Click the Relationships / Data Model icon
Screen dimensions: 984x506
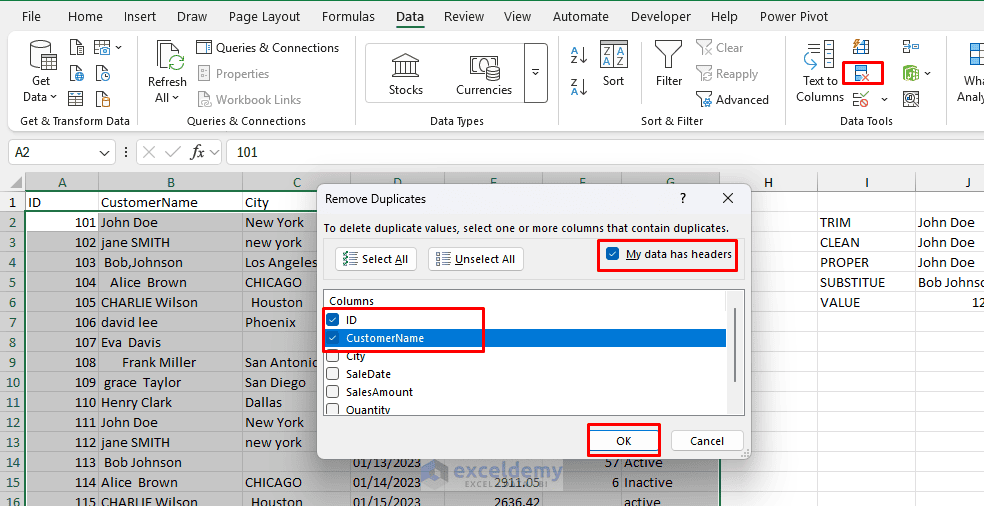[x=911, y=73]
